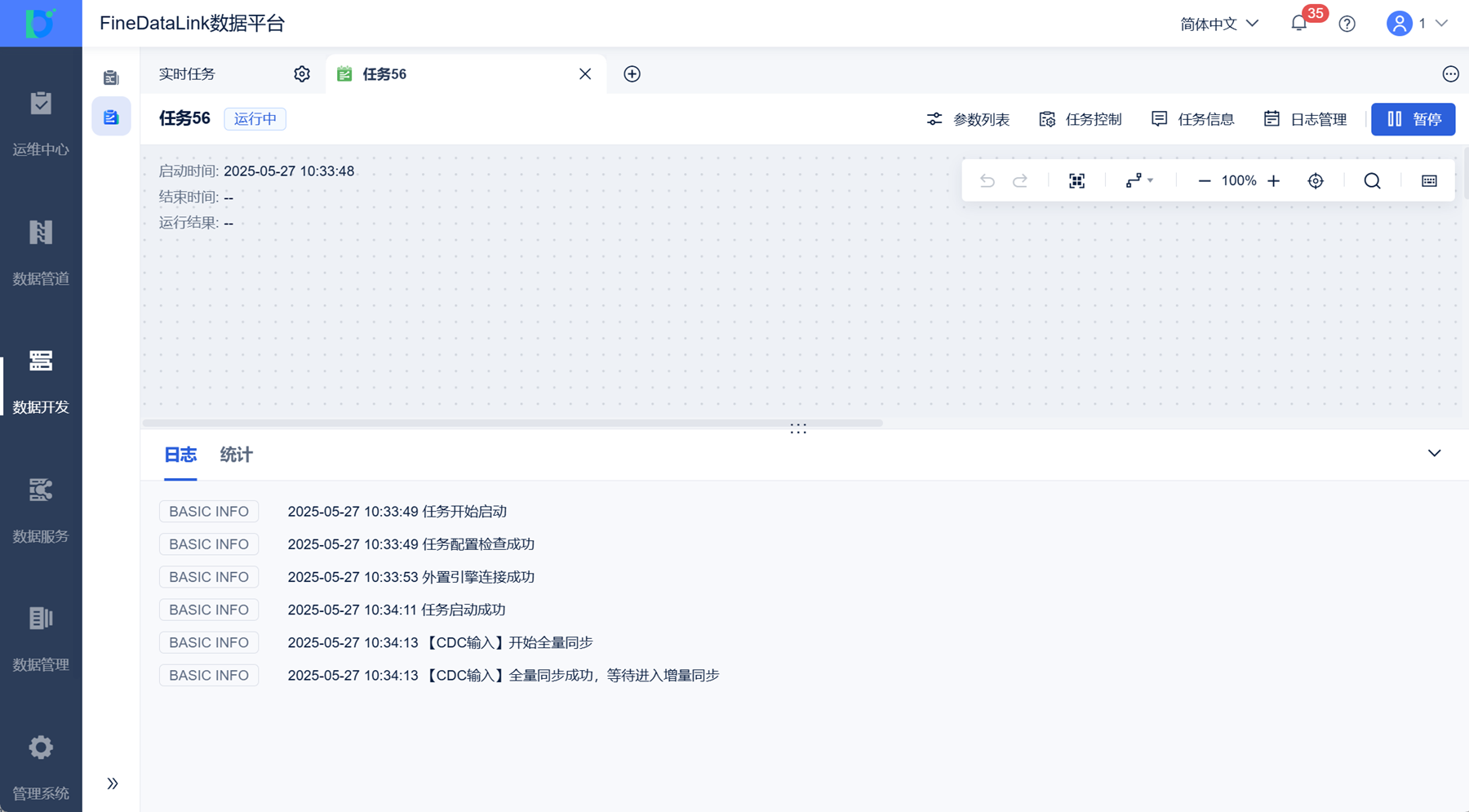Click the log panel resize handle dots
1469x812 pixels.
click(798, 428)
